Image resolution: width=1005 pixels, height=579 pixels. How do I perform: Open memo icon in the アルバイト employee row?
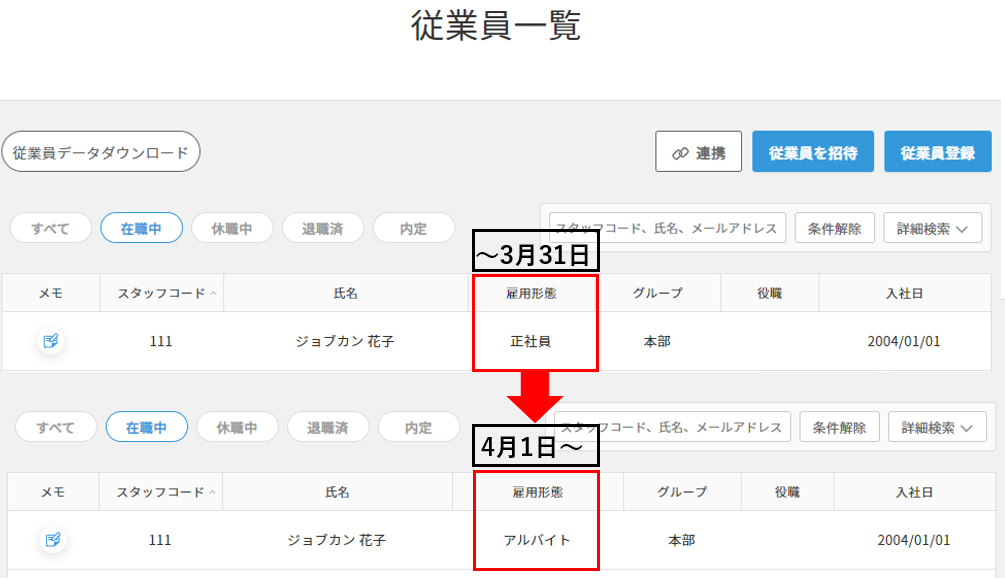click(53, 540)
